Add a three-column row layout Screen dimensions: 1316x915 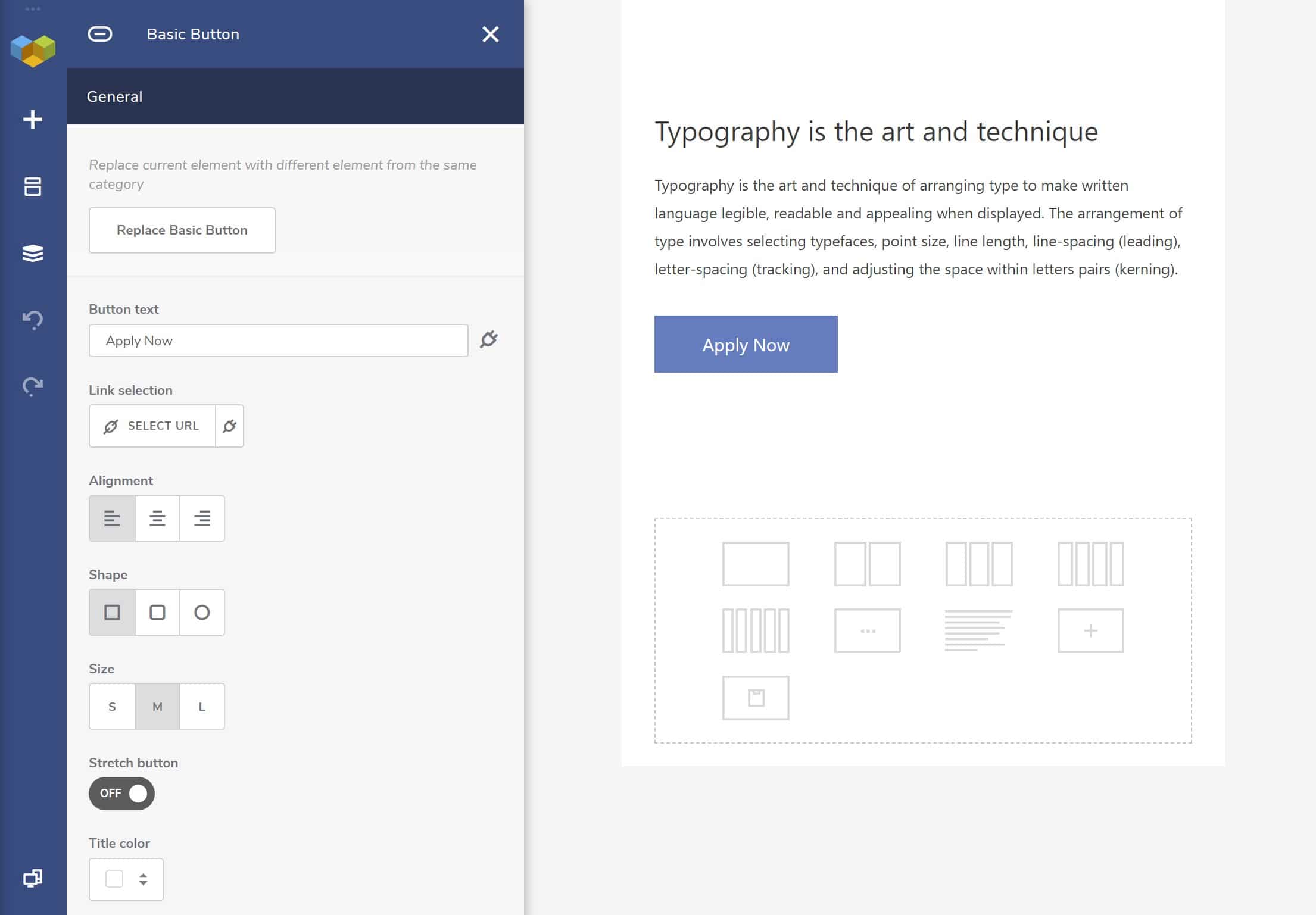[978, 564]
